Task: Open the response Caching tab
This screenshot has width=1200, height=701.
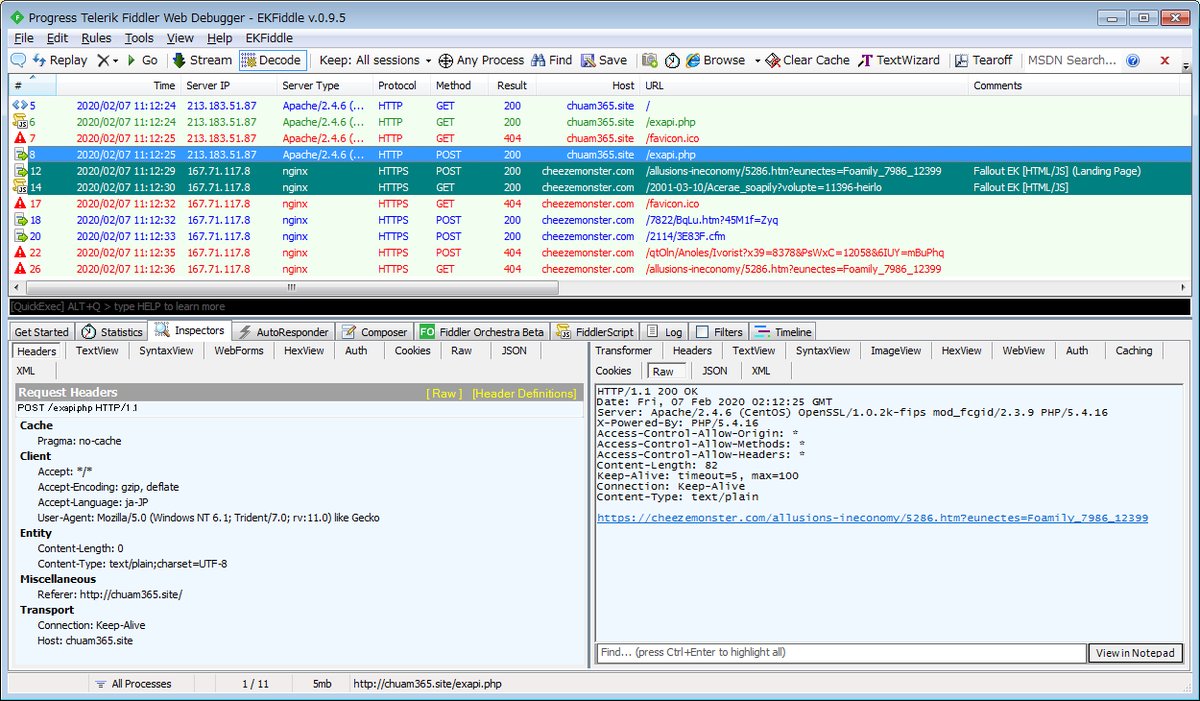Action: 1134,351
